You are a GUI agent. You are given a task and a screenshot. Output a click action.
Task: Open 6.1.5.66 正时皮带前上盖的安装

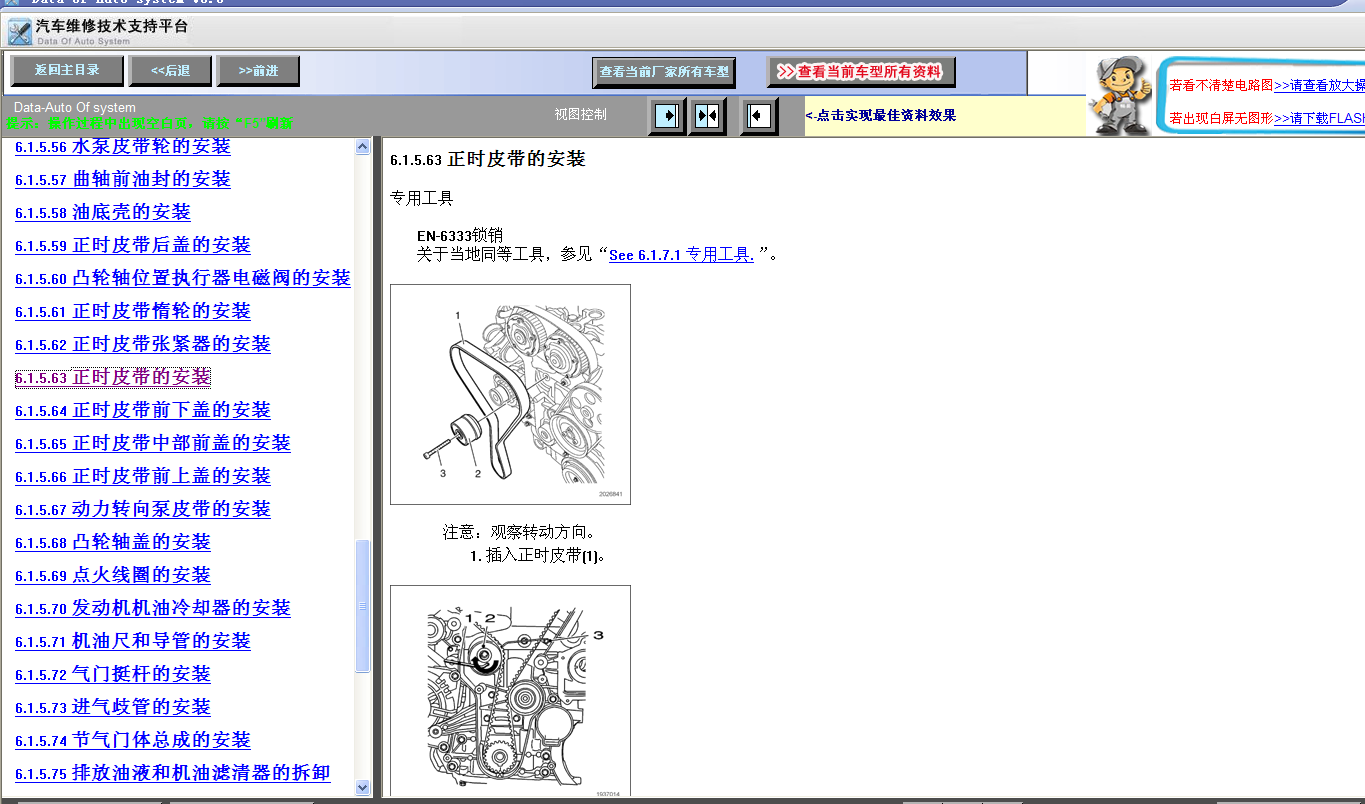click(x=143, y=476)
